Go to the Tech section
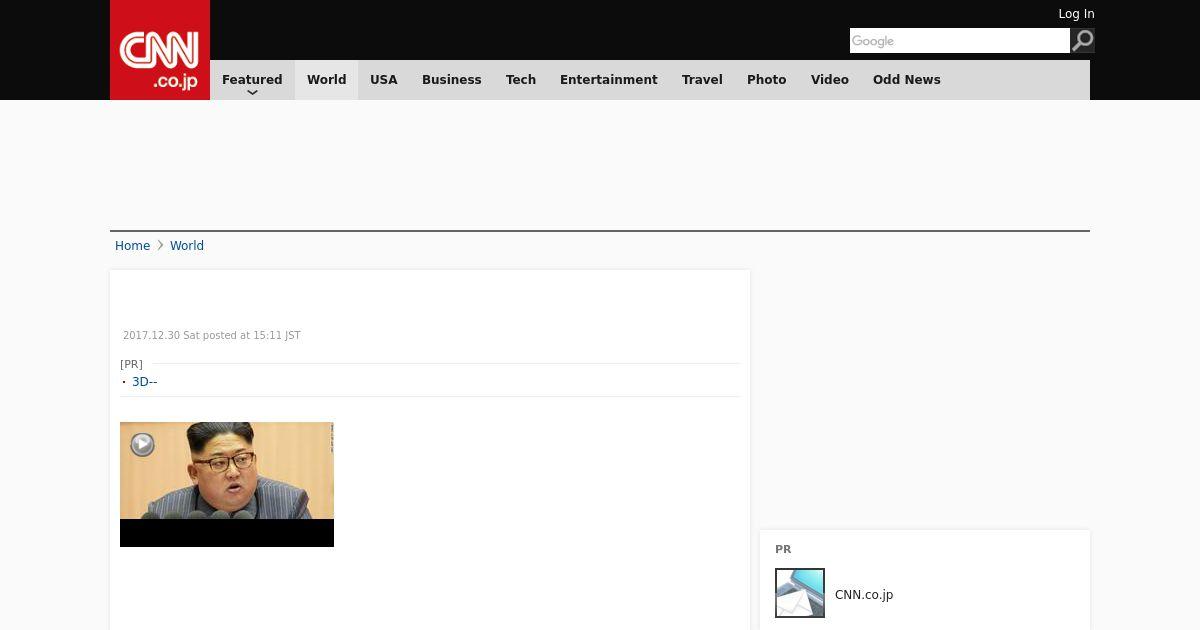Image resolution: width=1200 pixels, height=630 pixels. (521, 80)
